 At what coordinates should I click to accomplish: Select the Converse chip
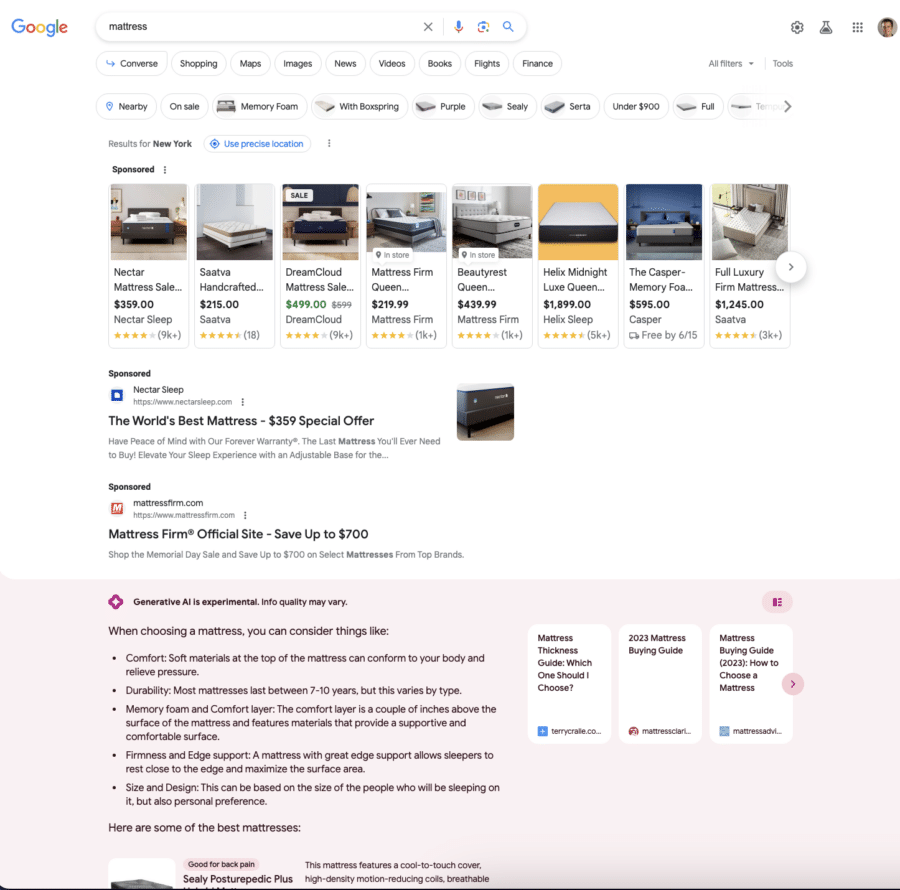pyautogui.click(x=131, y=64)
